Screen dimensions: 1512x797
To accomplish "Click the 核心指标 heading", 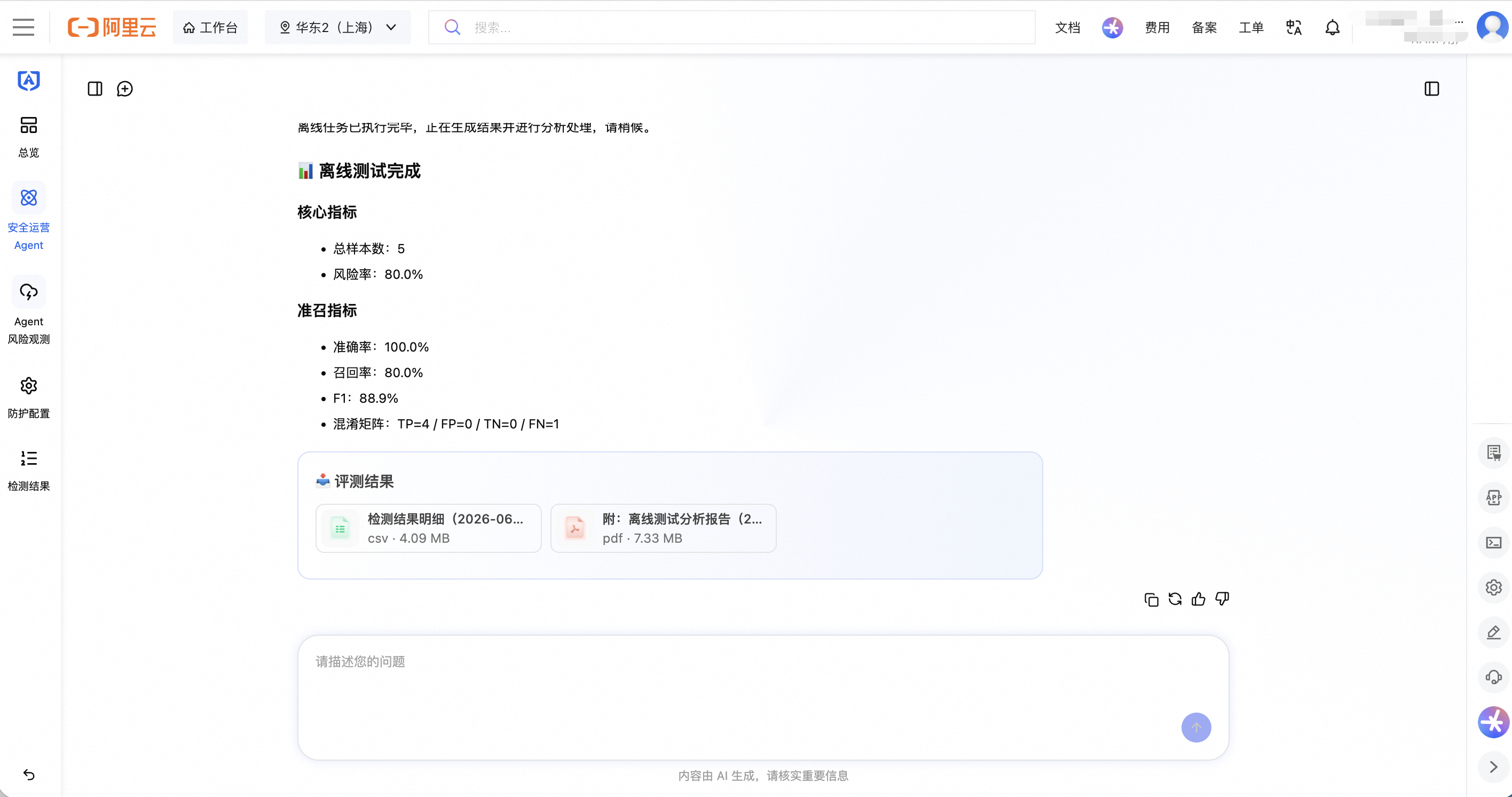I will point(327,212).
